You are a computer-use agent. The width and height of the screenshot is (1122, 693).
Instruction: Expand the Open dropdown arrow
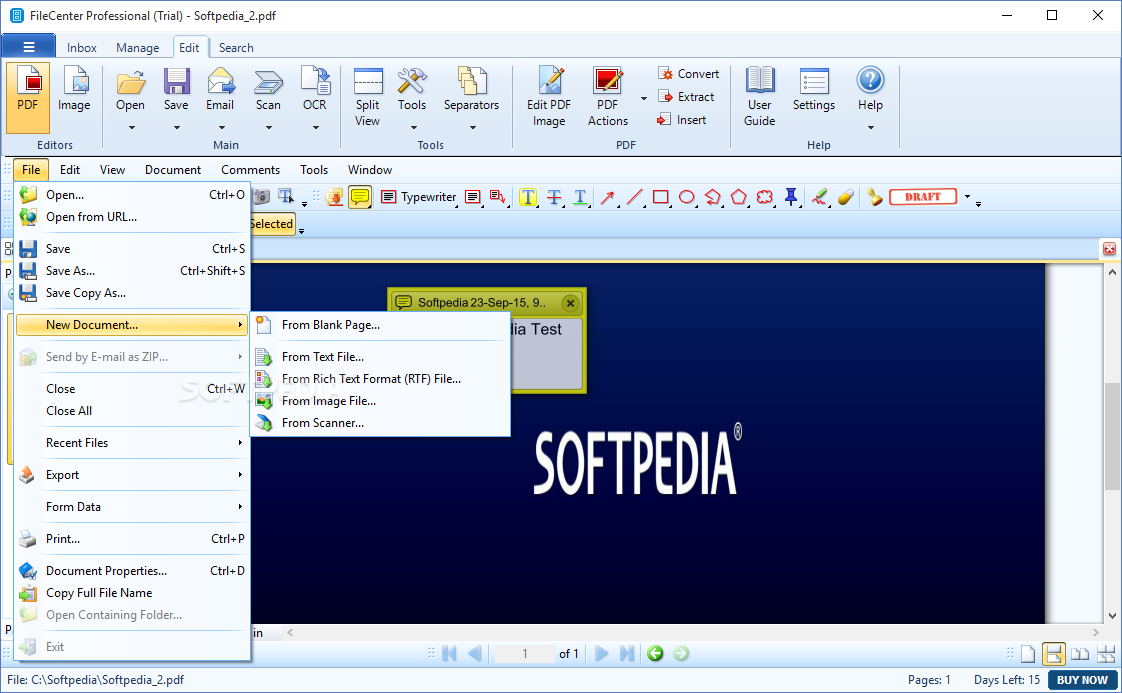[131, 127]
